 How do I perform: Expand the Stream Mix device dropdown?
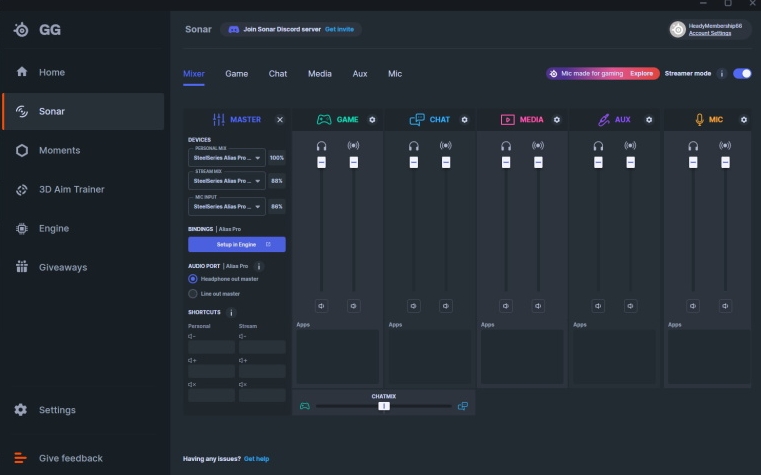click(227, 181)
